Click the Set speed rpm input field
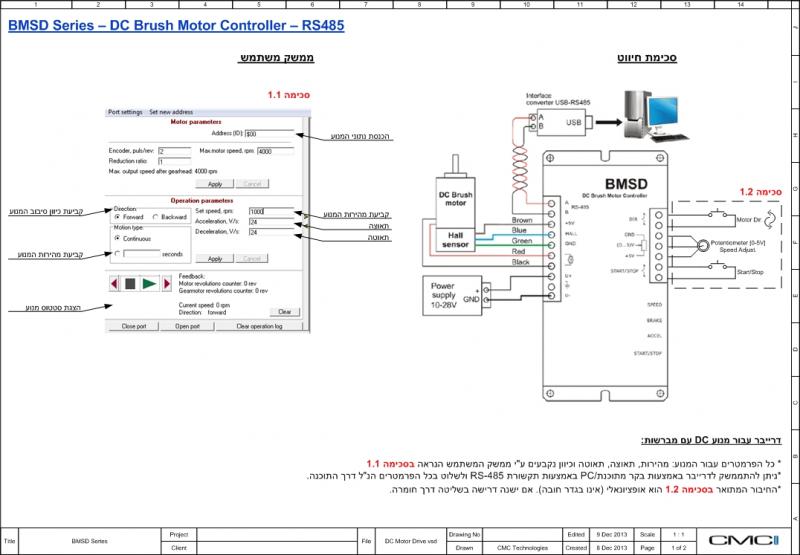The image size is (800, 555). pos(271,211)
